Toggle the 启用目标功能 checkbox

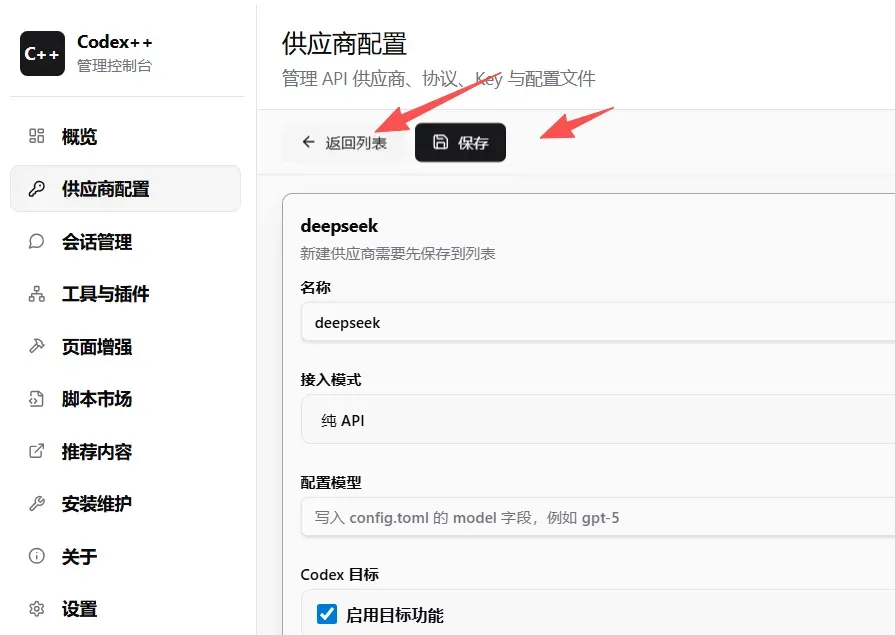(x=326, y=614)
